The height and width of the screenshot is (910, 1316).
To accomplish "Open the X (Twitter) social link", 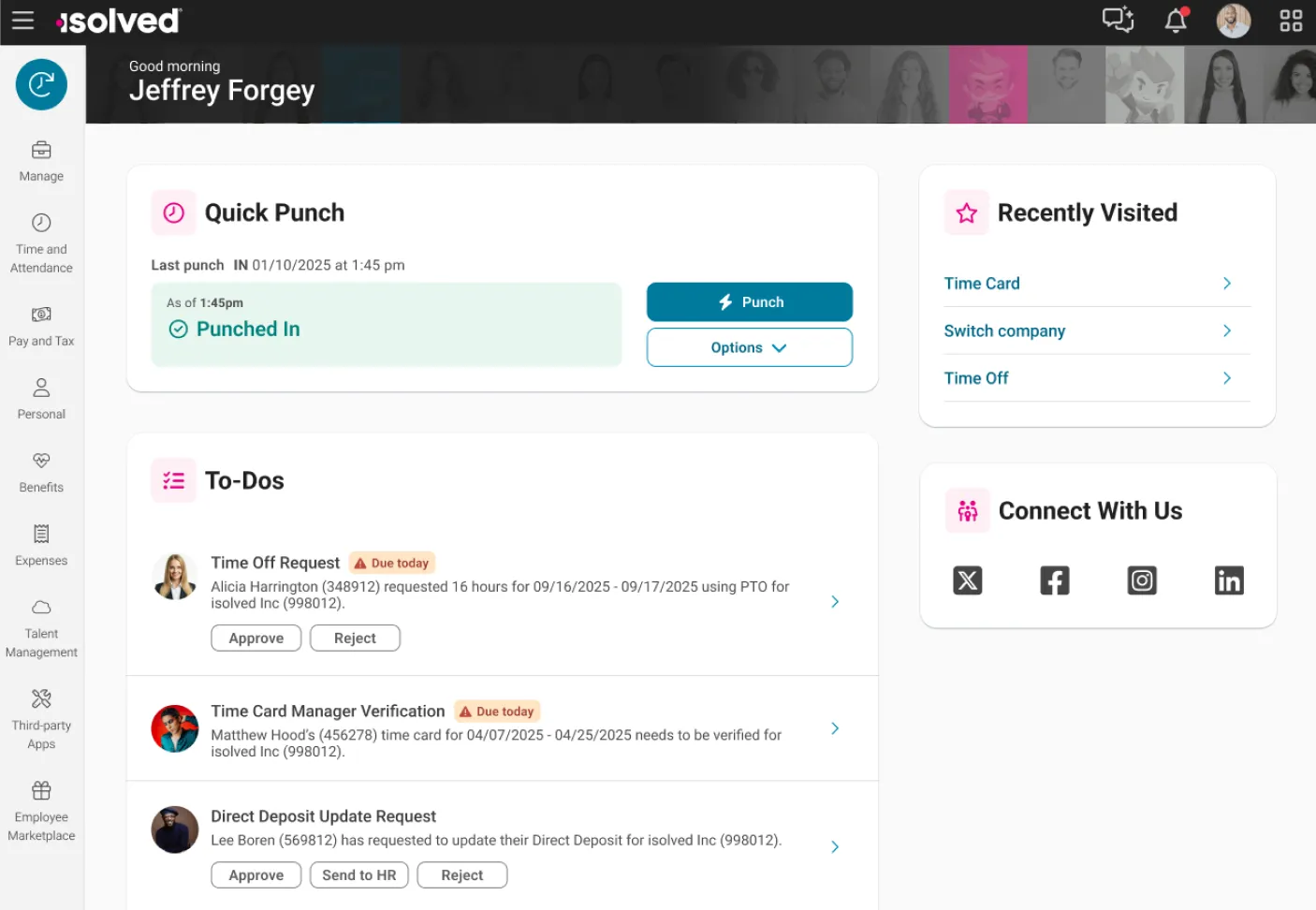I will [967, 580].
